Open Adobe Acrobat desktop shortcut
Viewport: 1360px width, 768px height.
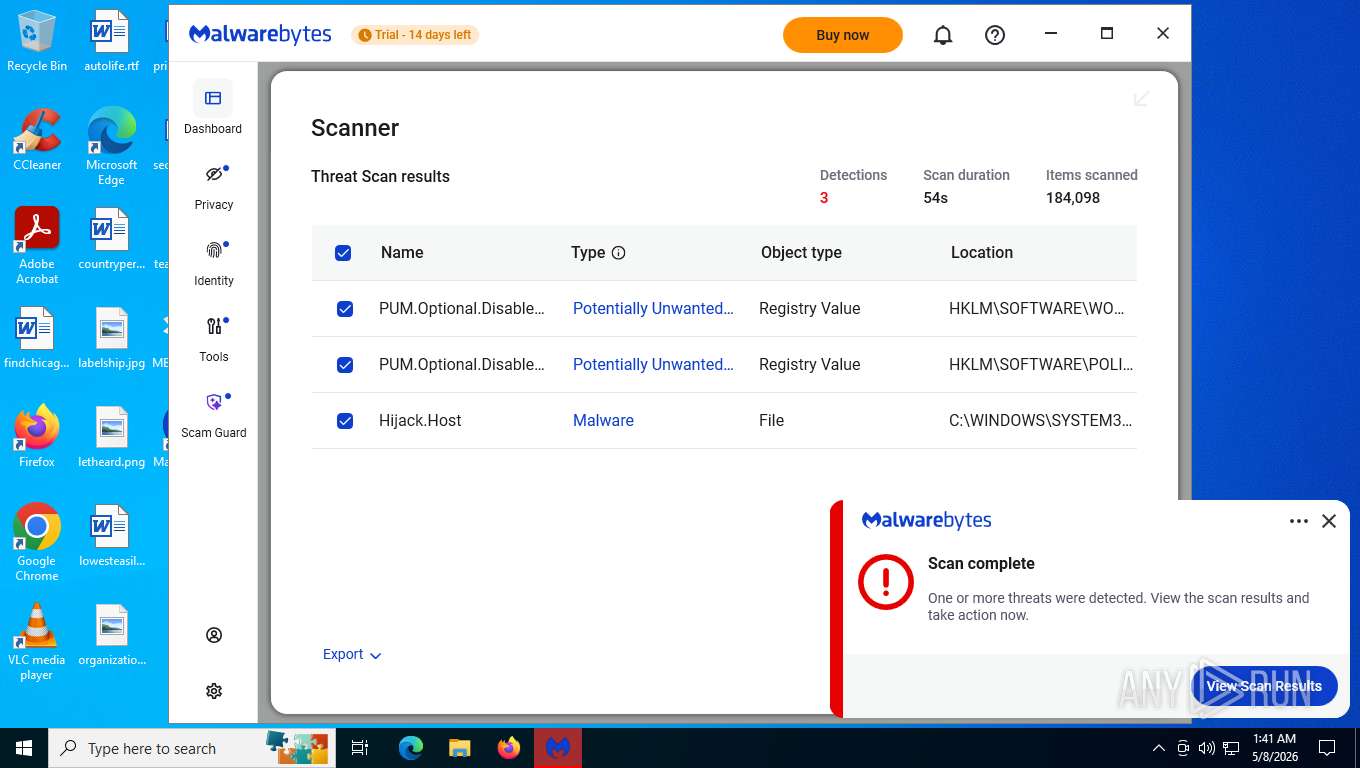point(37,246)
